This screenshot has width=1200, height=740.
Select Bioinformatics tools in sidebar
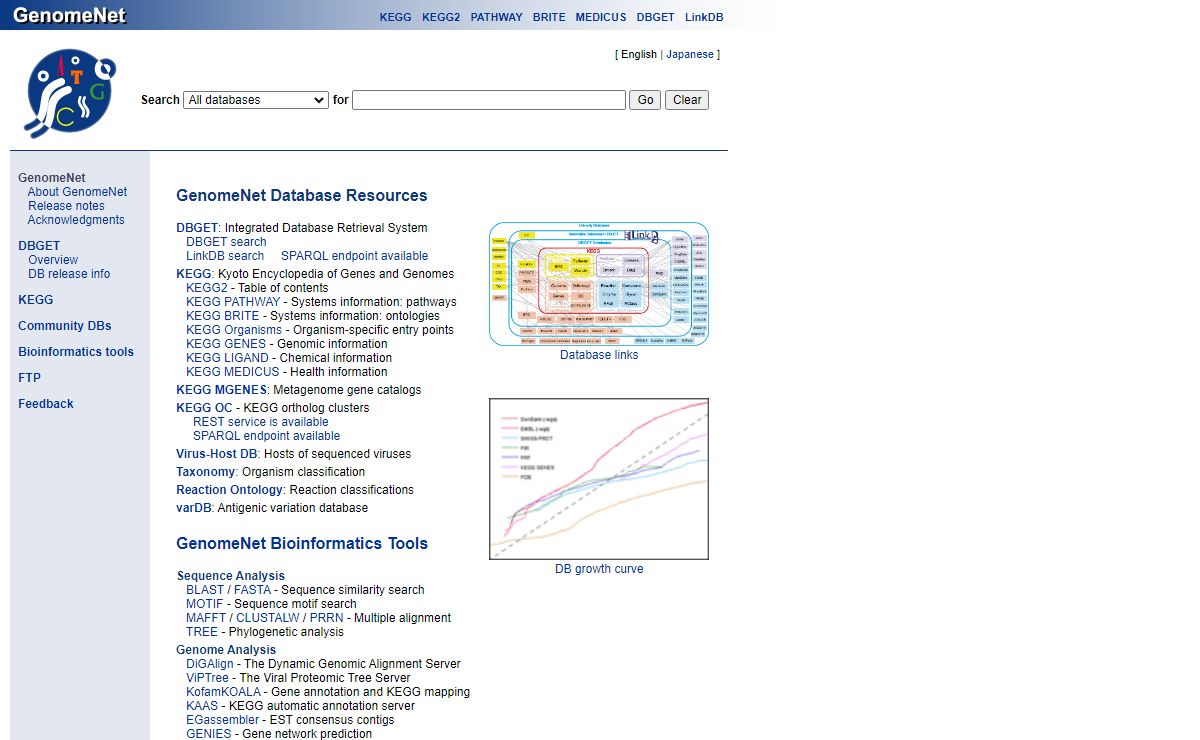click(76, 352)
